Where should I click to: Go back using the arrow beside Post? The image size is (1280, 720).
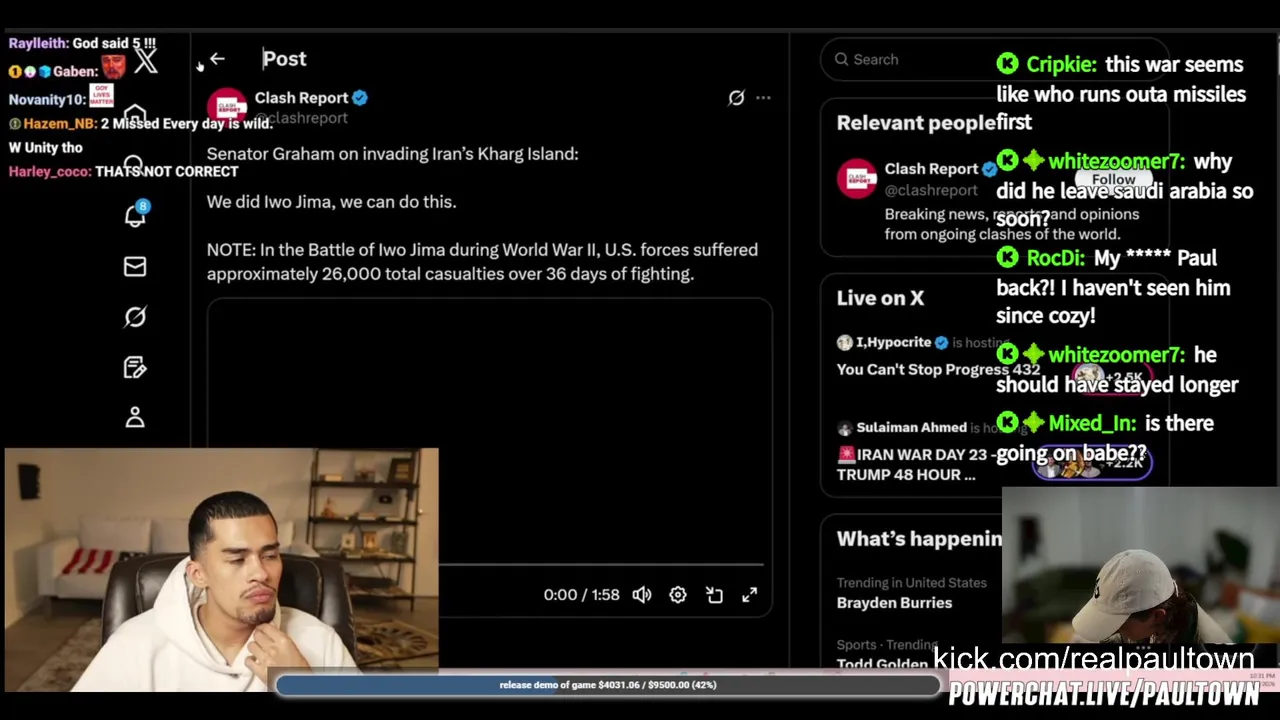[217, 59]
